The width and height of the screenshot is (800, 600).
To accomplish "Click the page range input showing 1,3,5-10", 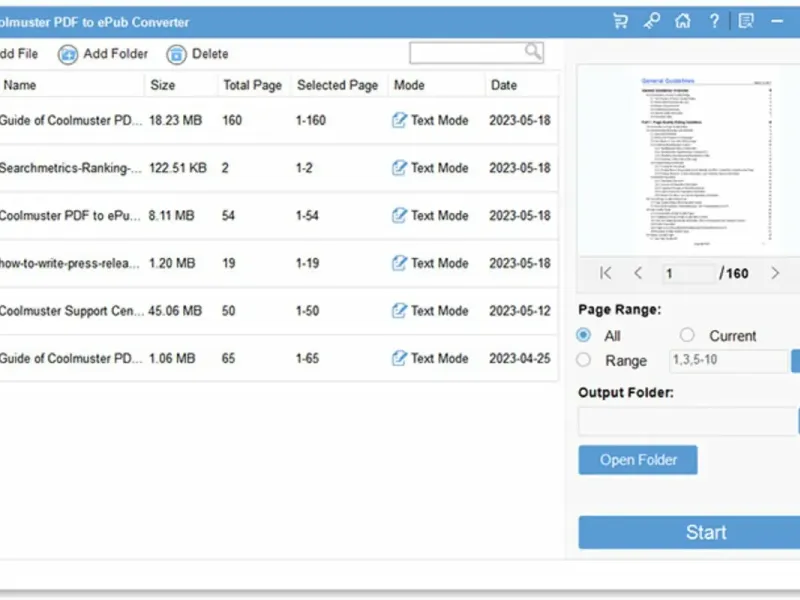I will [728, 360].
